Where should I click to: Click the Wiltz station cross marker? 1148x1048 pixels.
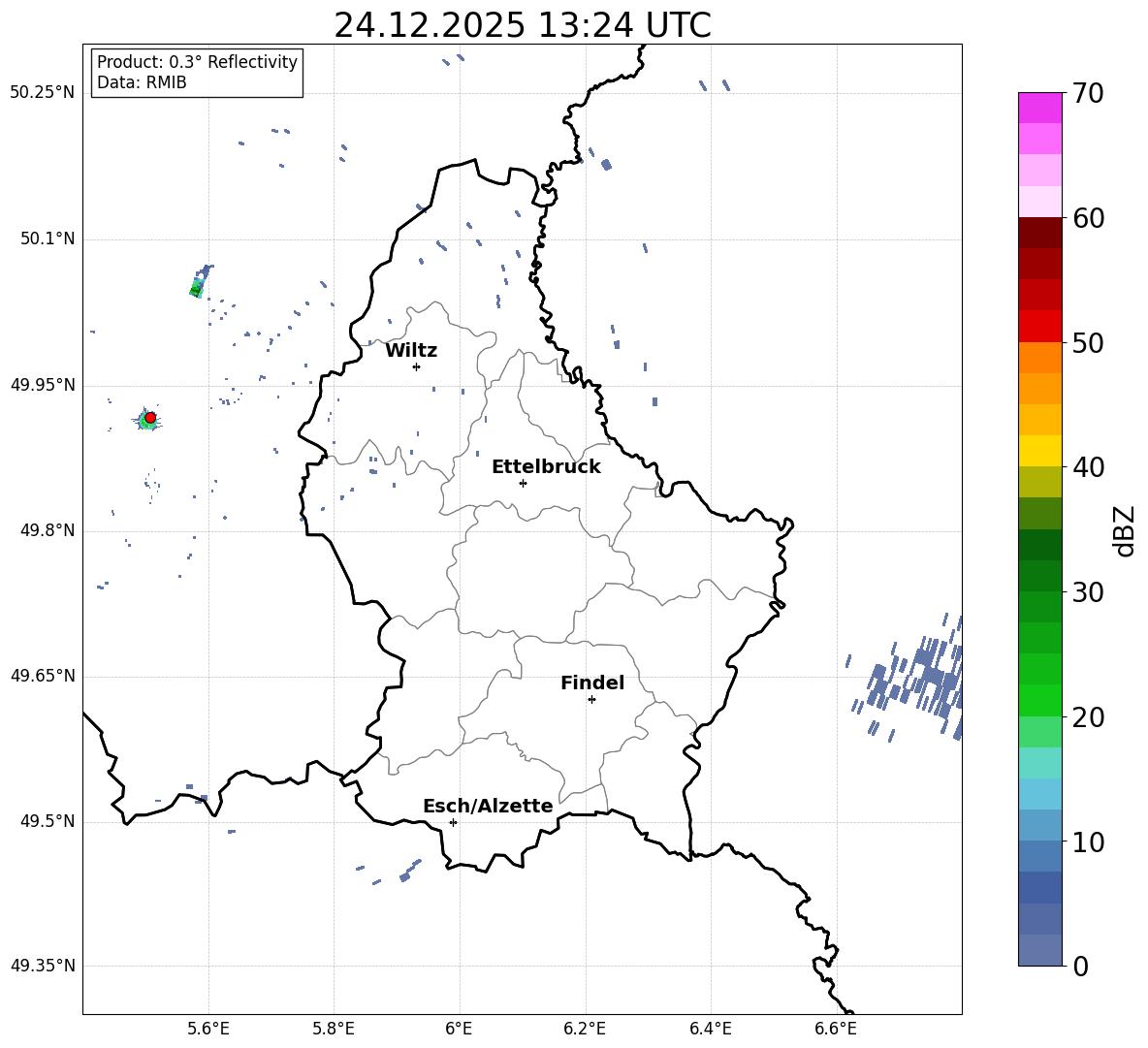pyautogui.click(x=416, y=366)
